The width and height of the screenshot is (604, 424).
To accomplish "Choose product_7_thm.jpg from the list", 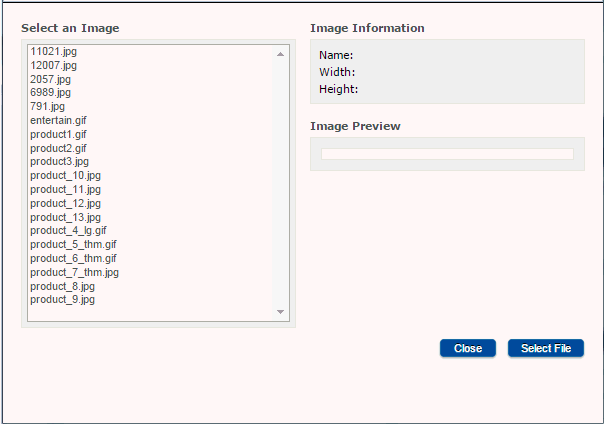I will (x=74, y=272).
